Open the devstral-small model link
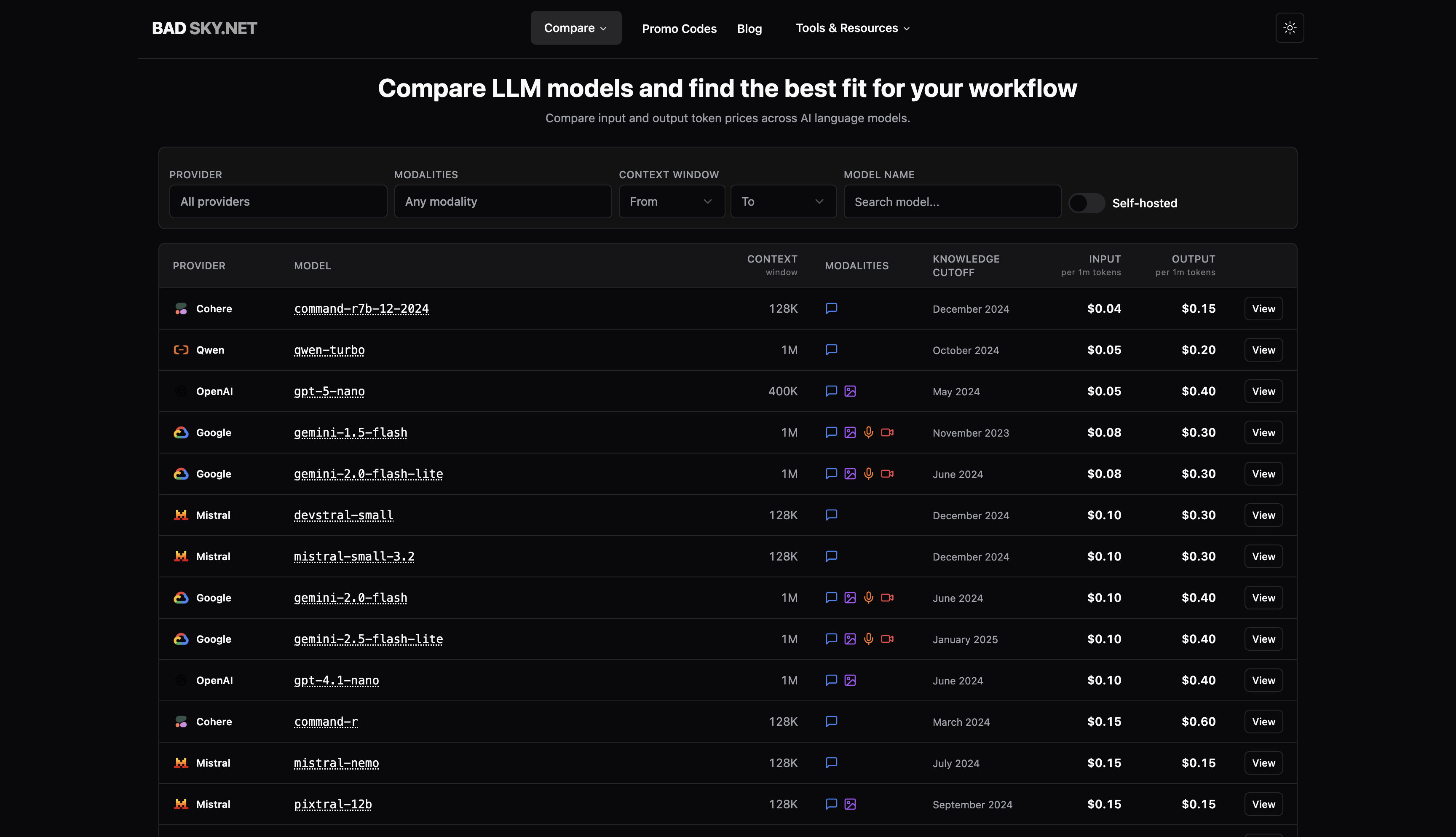The height and width of the screenshot is (837, 1456). (344, 515)
